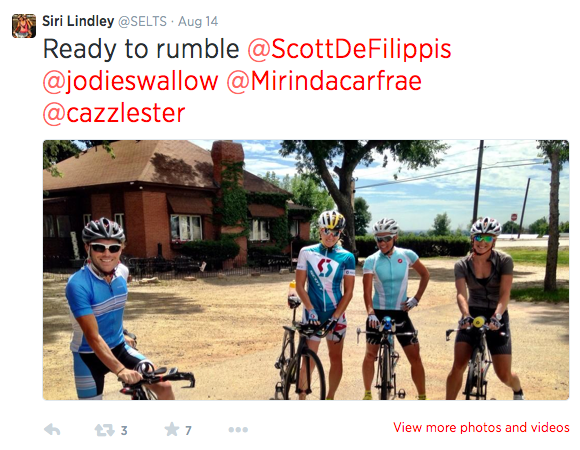Favorite the tweet with the star icon
Viewport: 580px width, 450px height.
[172, 429]
